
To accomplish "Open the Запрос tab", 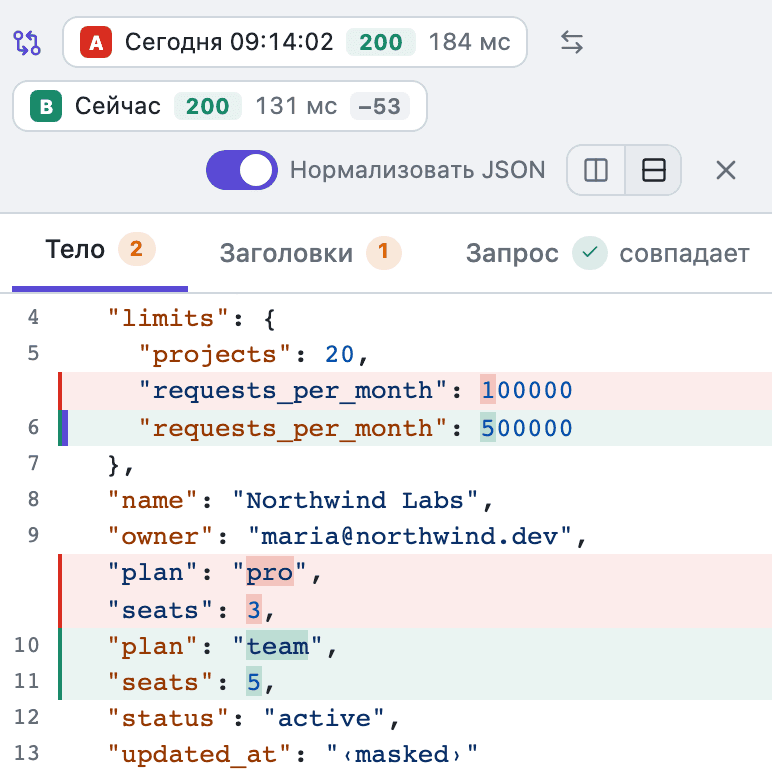I will tap(607, 253).
